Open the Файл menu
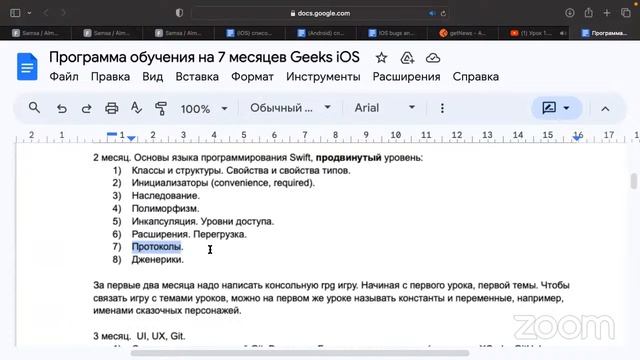640x360 pixels. point(64,77)
